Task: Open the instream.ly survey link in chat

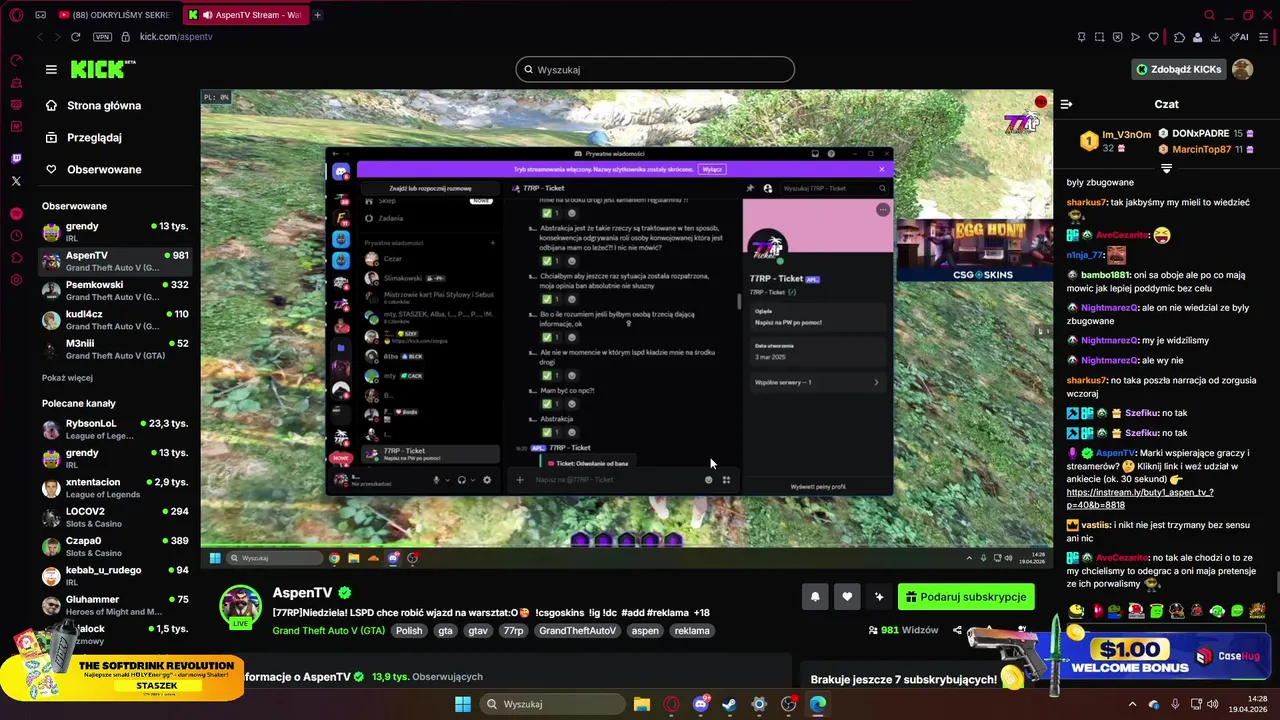Action: pyautogui.click(x=1140, y=498)
